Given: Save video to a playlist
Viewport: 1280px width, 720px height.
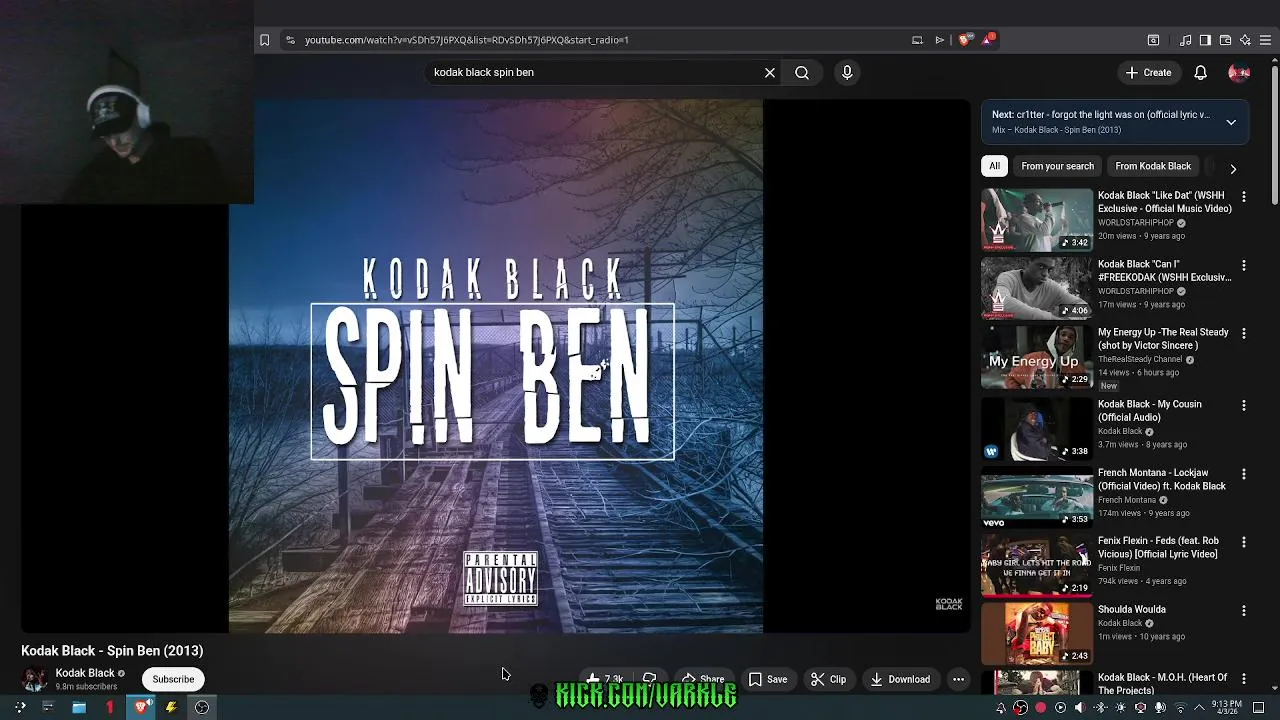Looking at the screenshot, I should tap(768, 679).
